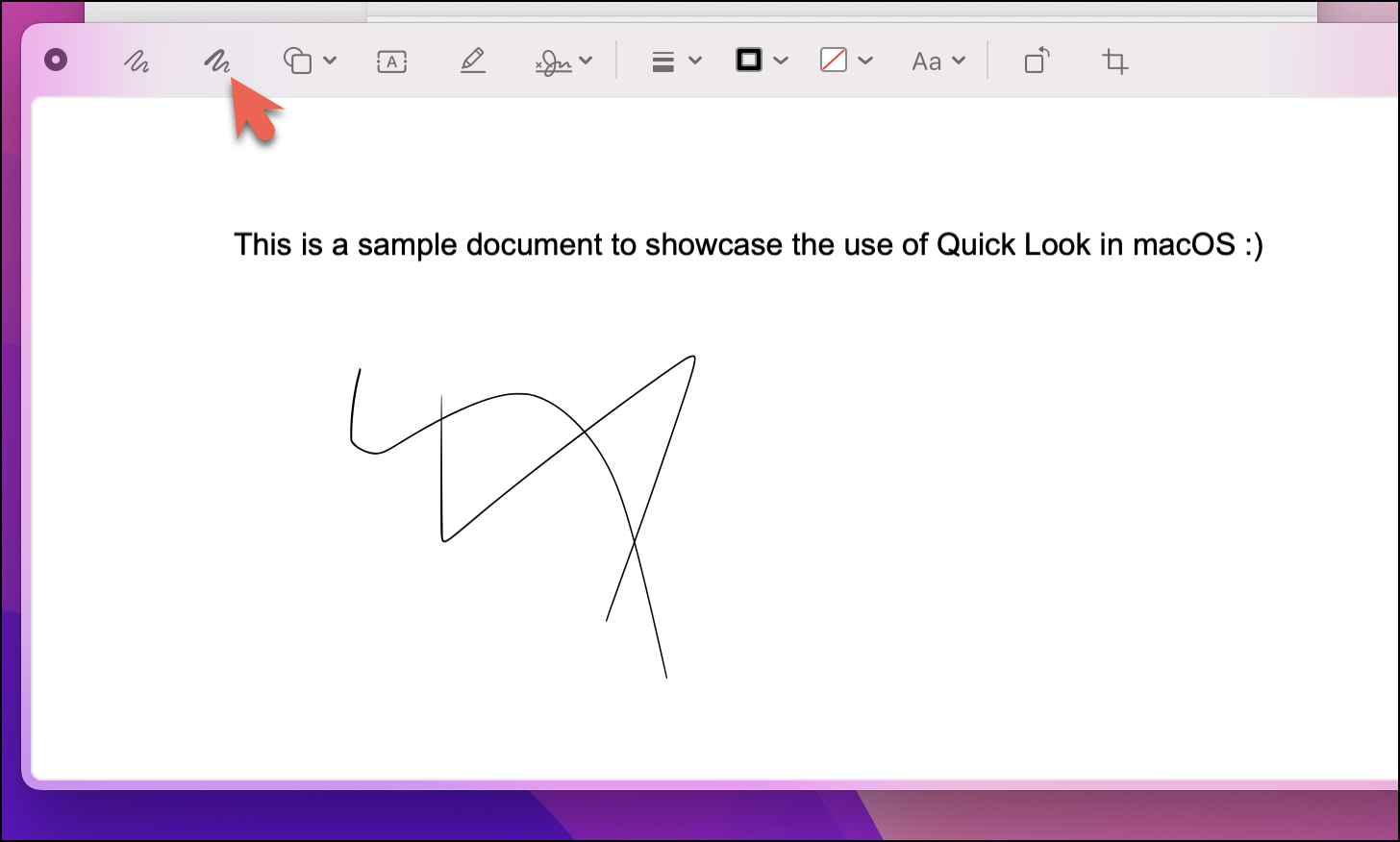
Task: Select the hand-drawn scribble on the page
Action: 523,516
